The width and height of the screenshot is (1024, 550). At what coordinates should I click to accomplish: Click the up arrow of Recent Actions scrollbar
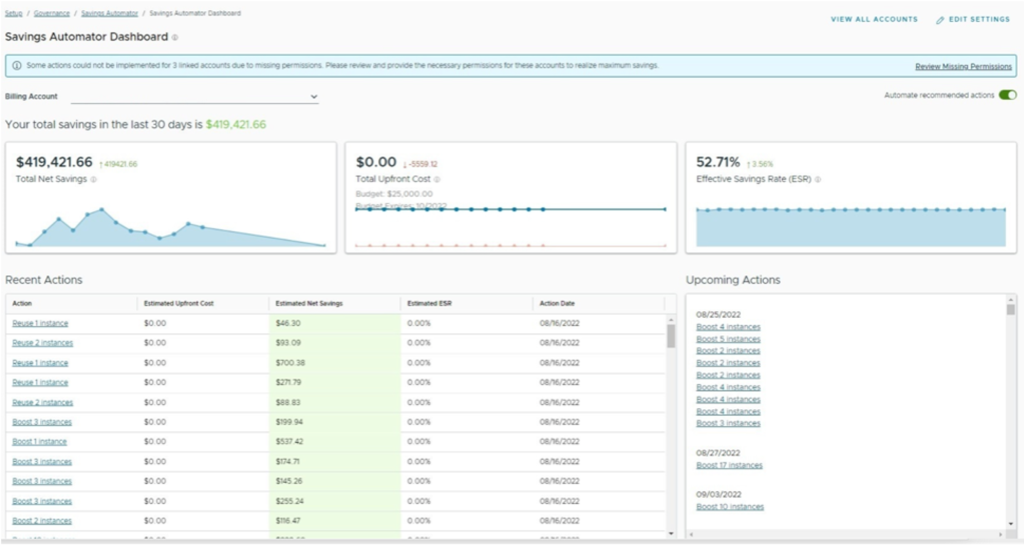[670, 320]
